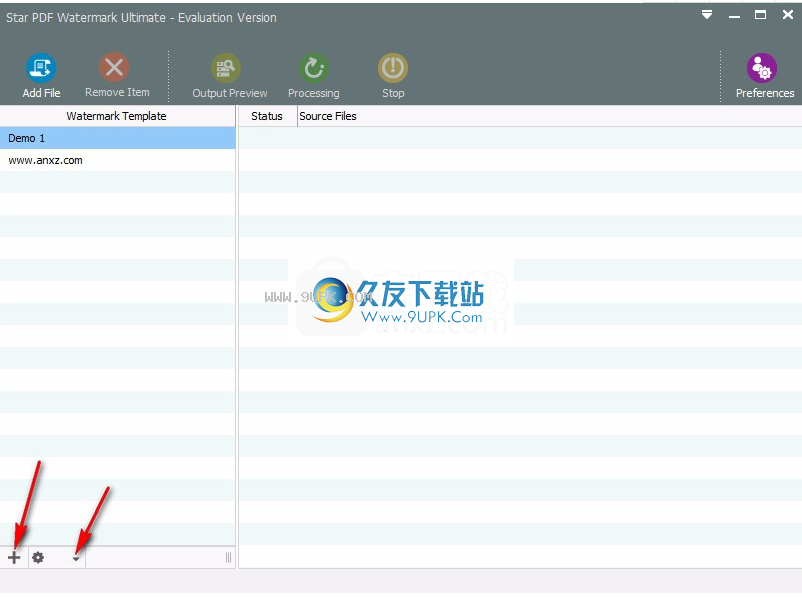
Task: Open the title bar dropdown menu arrow
Action: [x=707, y=15]
